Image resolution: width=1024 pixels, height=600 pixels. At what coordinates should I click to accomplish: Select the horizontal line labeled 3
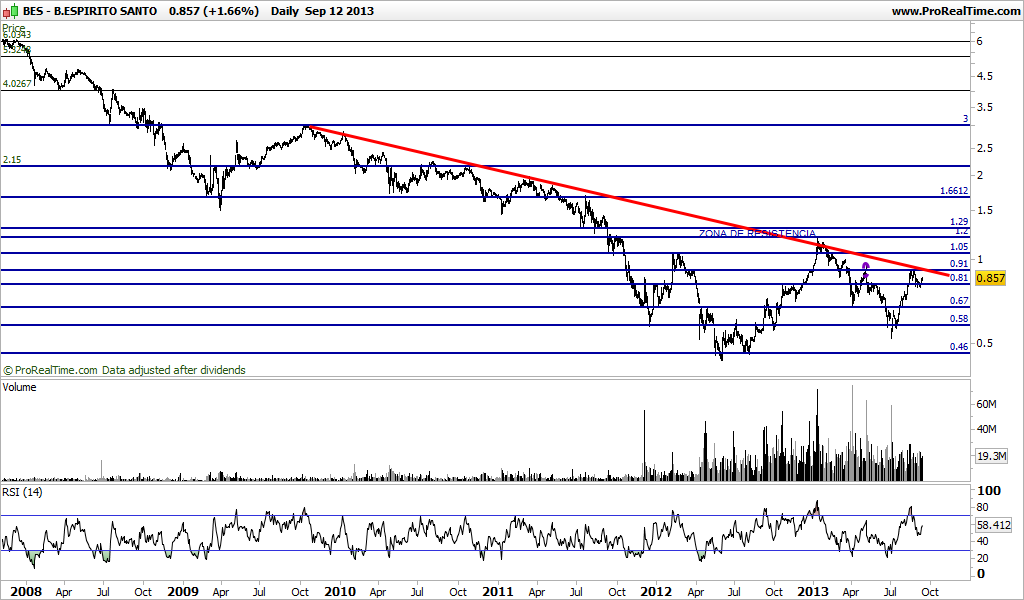coord(485,125)
